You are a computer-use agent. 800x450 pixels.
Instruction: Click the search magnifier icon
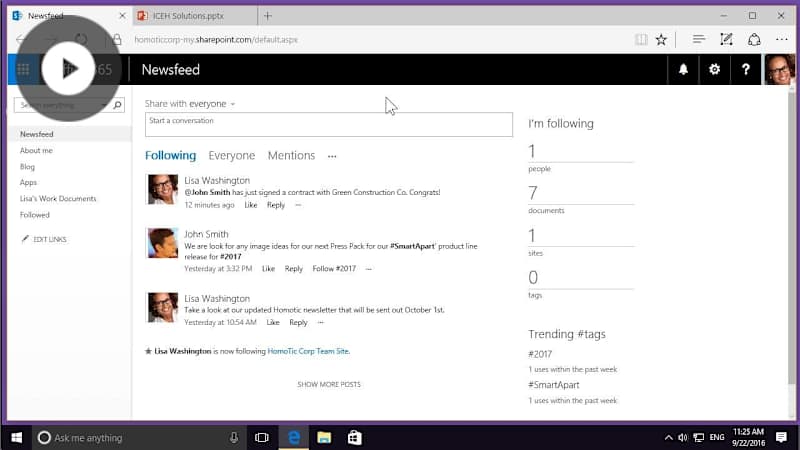click(117, 105)
